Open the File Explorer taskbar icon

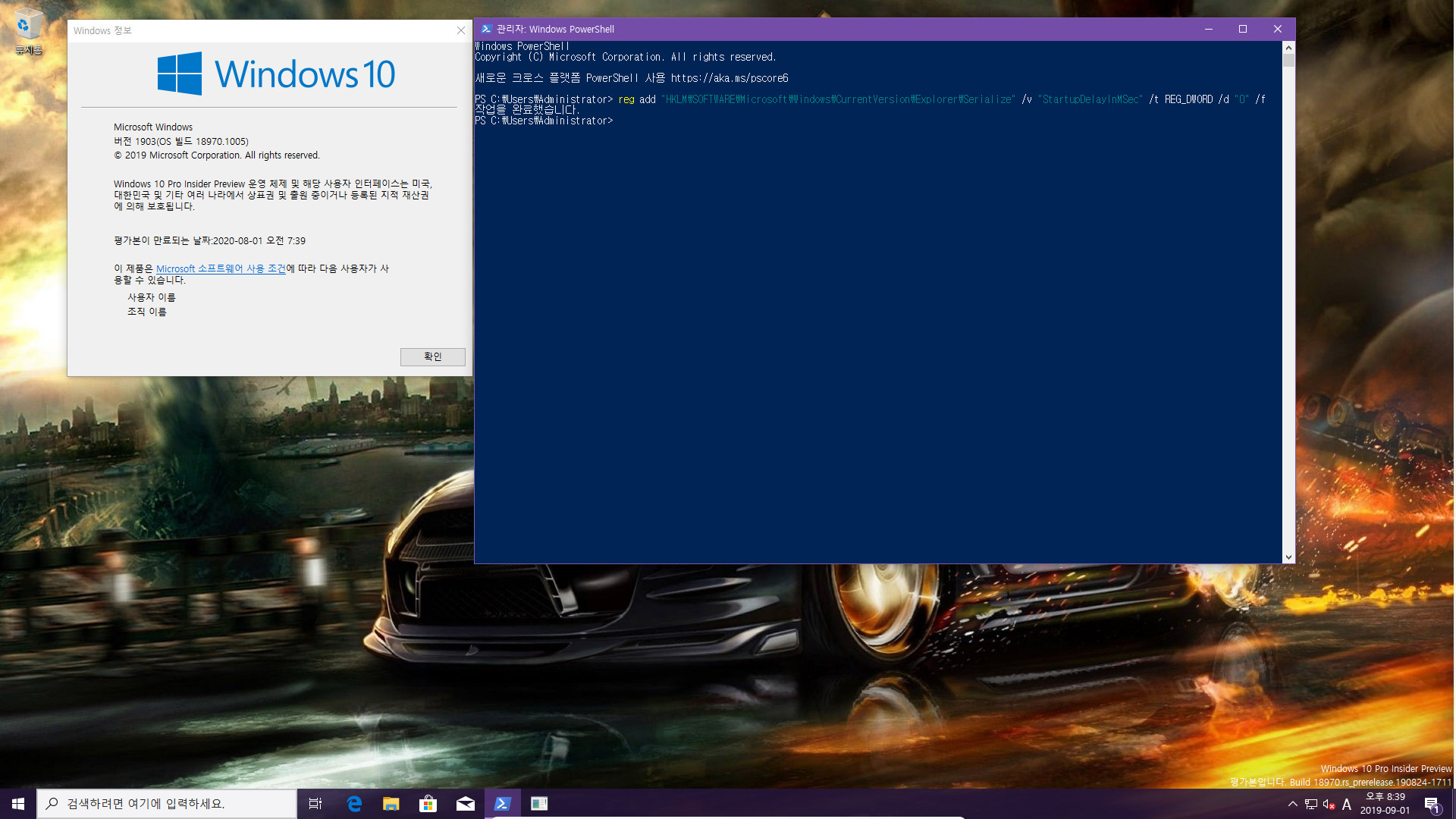391,803
